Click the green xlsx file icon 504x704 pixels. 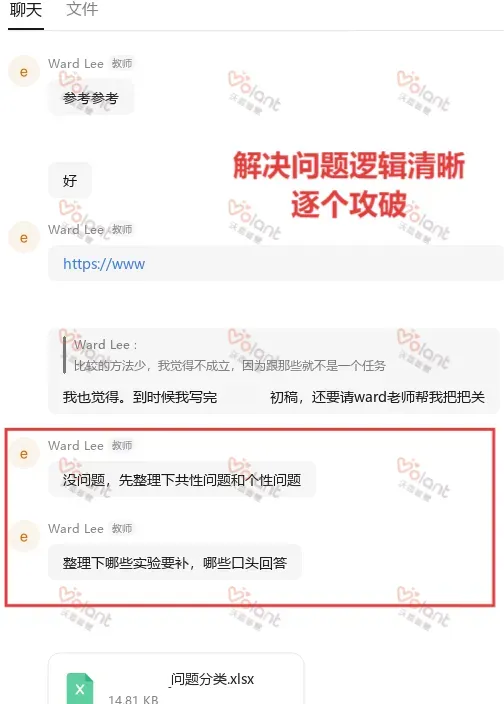click(80, 688)
